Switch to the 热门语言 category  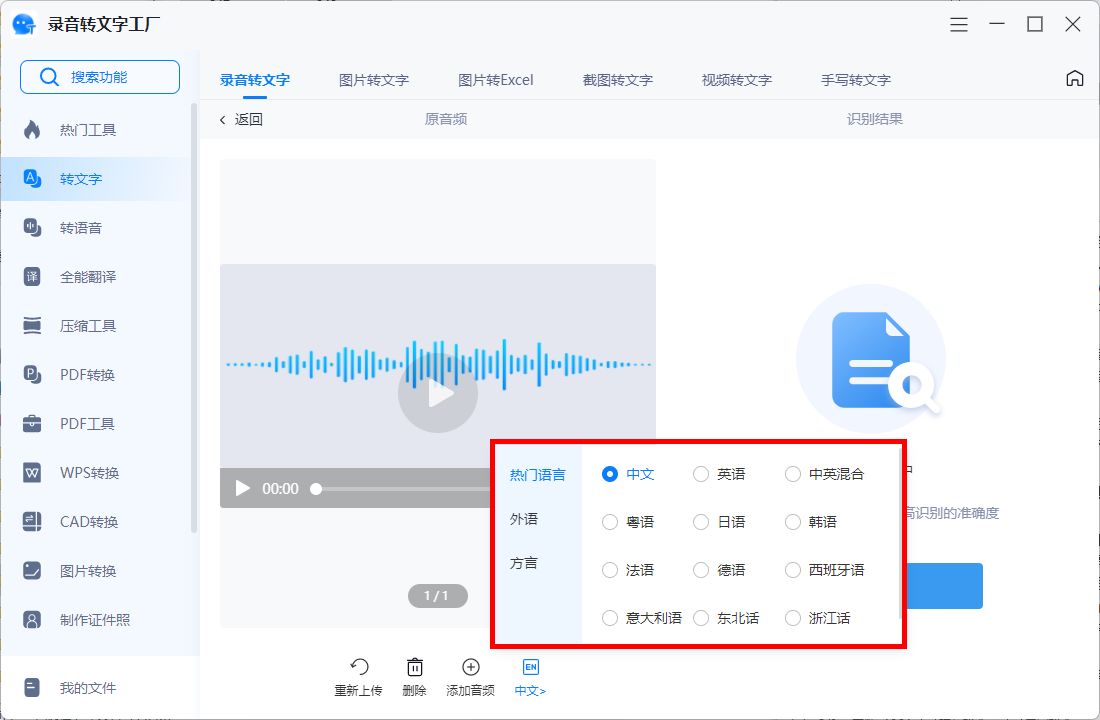pyautogui.click(x=537, y=475)
